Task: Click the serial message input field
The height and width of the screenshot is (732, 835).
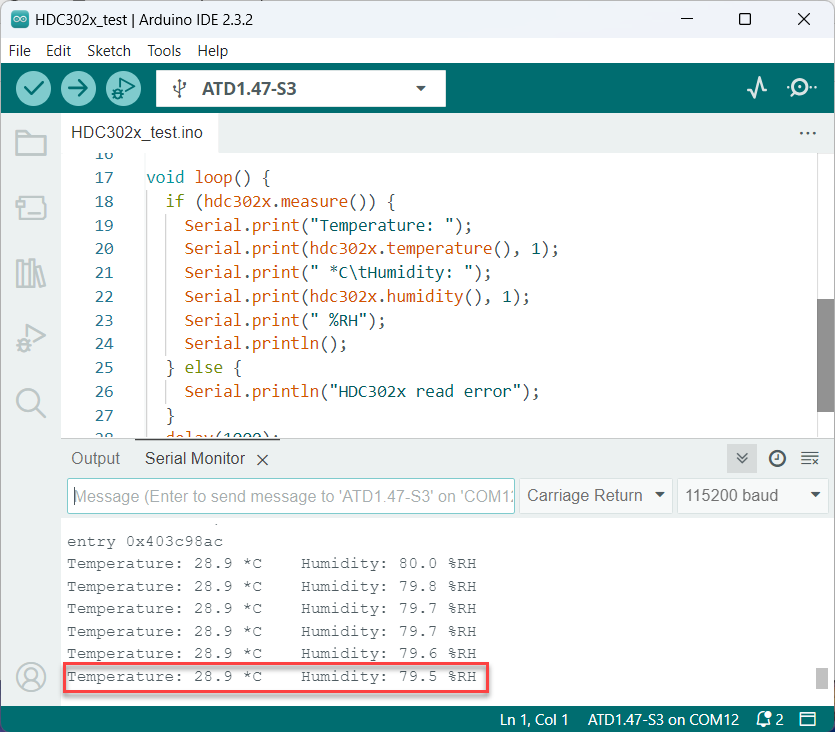Action: pos(290,496)
